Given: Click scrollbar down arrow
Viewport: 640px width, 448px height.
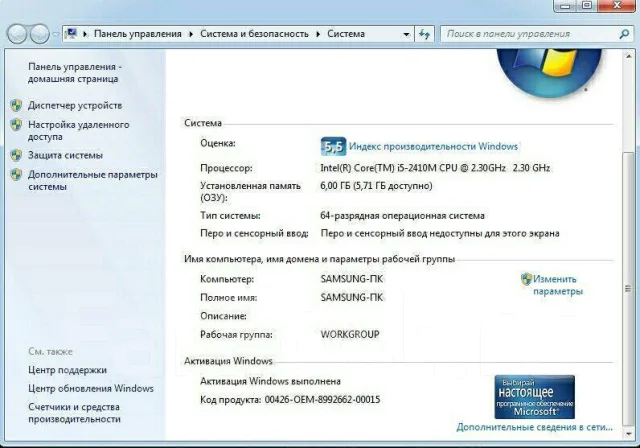Looking at the screenshot, I should coord(628,434).
